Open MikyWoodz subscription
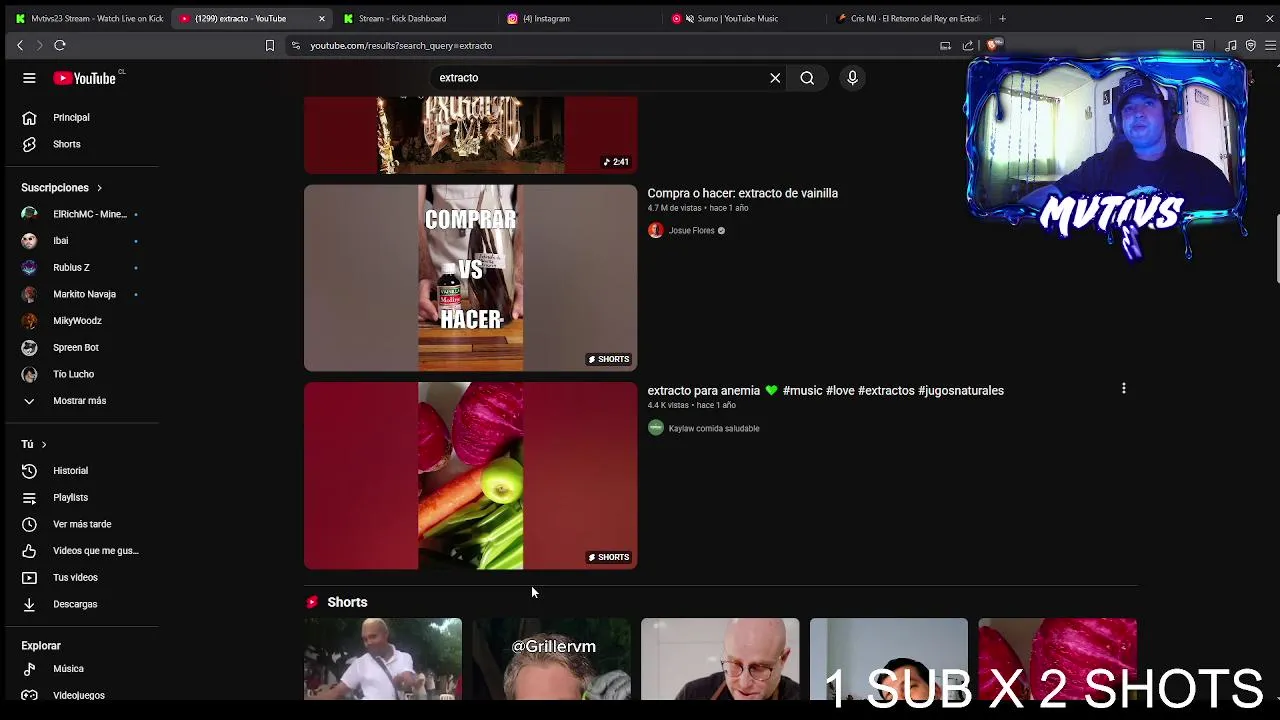Image resolution: width=1280 pixels, height=720 pixels. (x=79, y=321)
